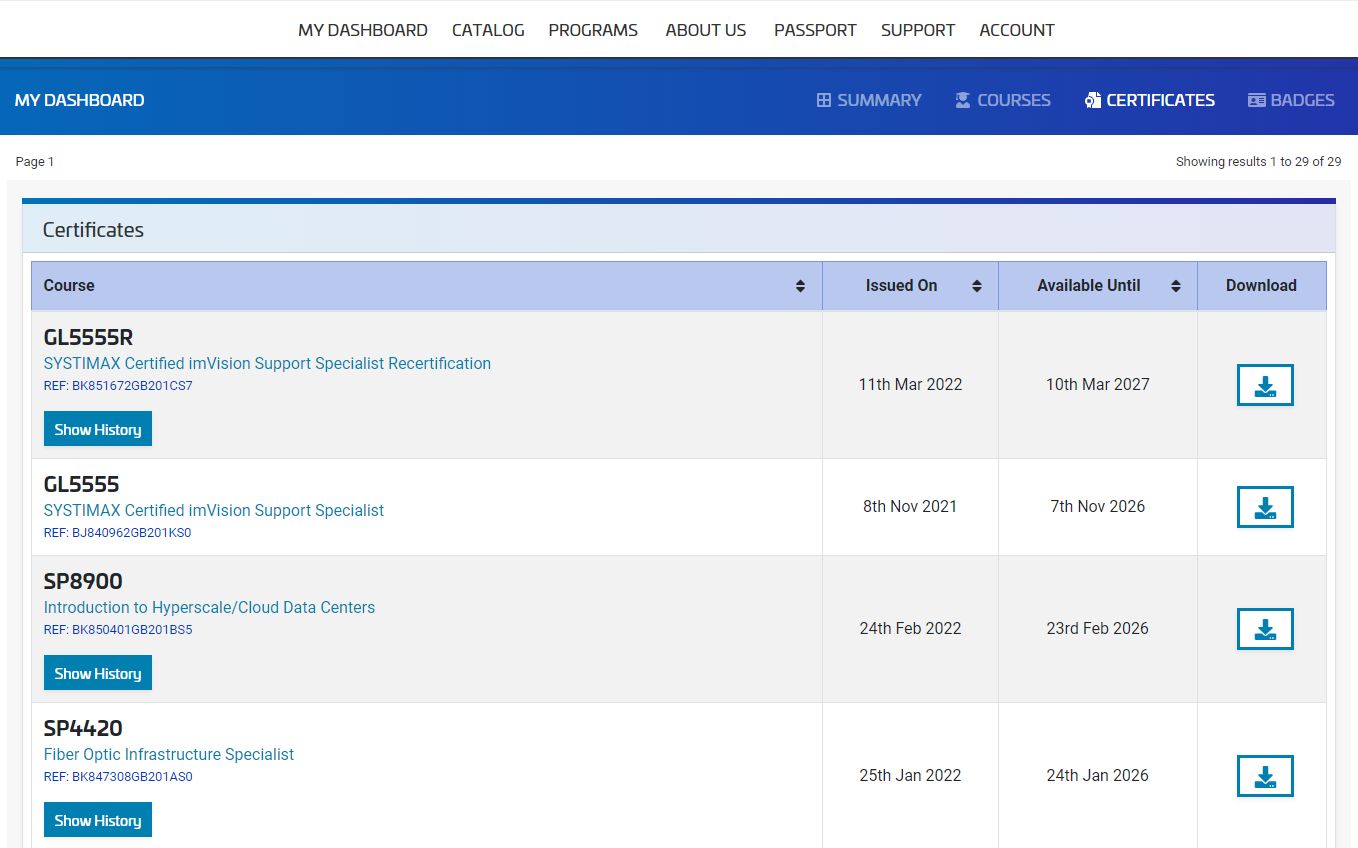Open the About Us menu item

tap(706, 30)
